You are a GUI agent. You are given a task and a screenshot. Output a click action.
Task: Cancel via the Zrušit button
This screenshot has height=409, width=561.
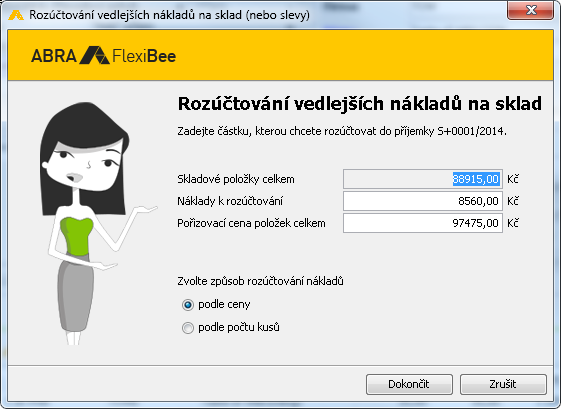coord(503,384)
